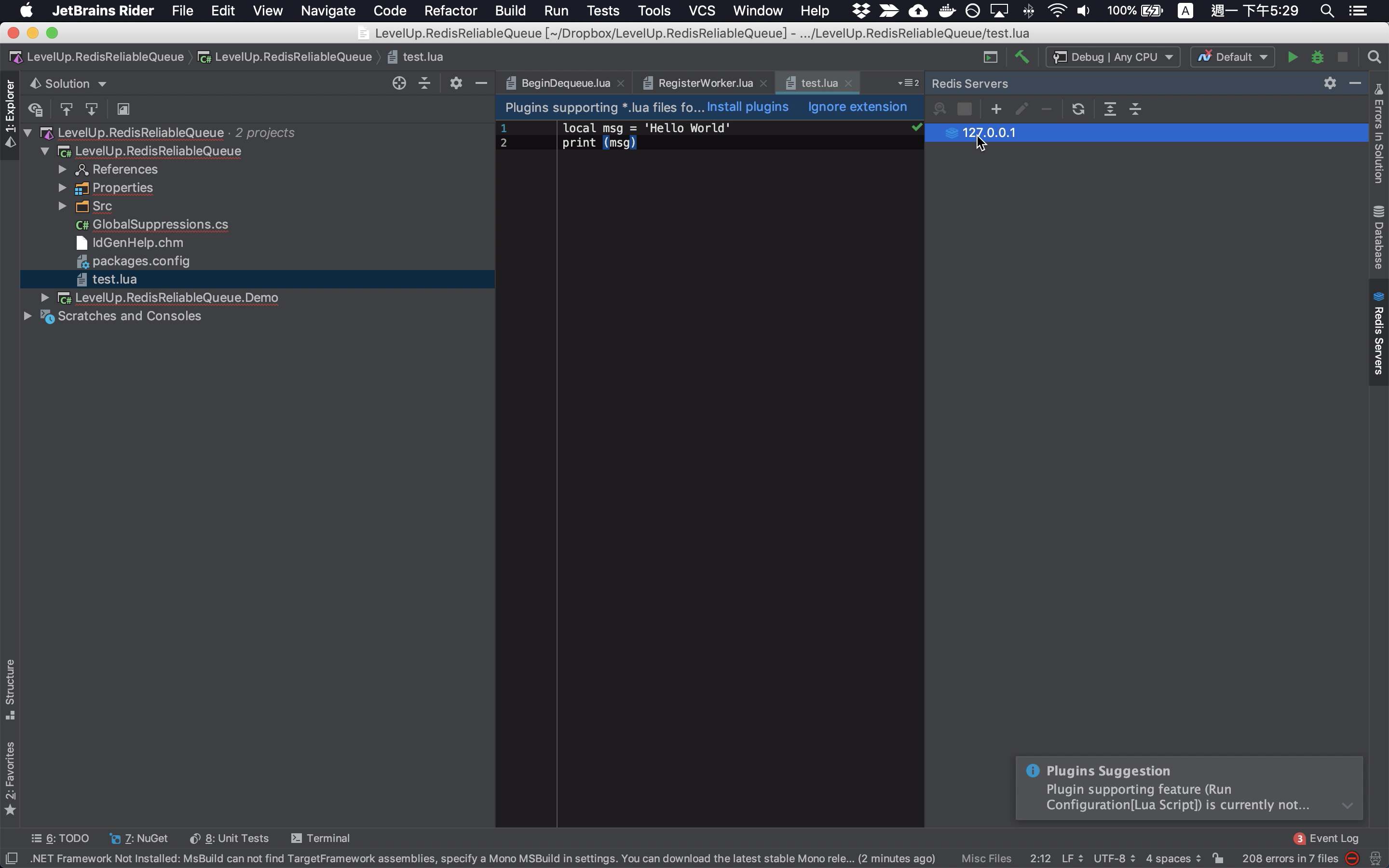Open the Event Log
1389x868 pixels.
(1326, 838)
